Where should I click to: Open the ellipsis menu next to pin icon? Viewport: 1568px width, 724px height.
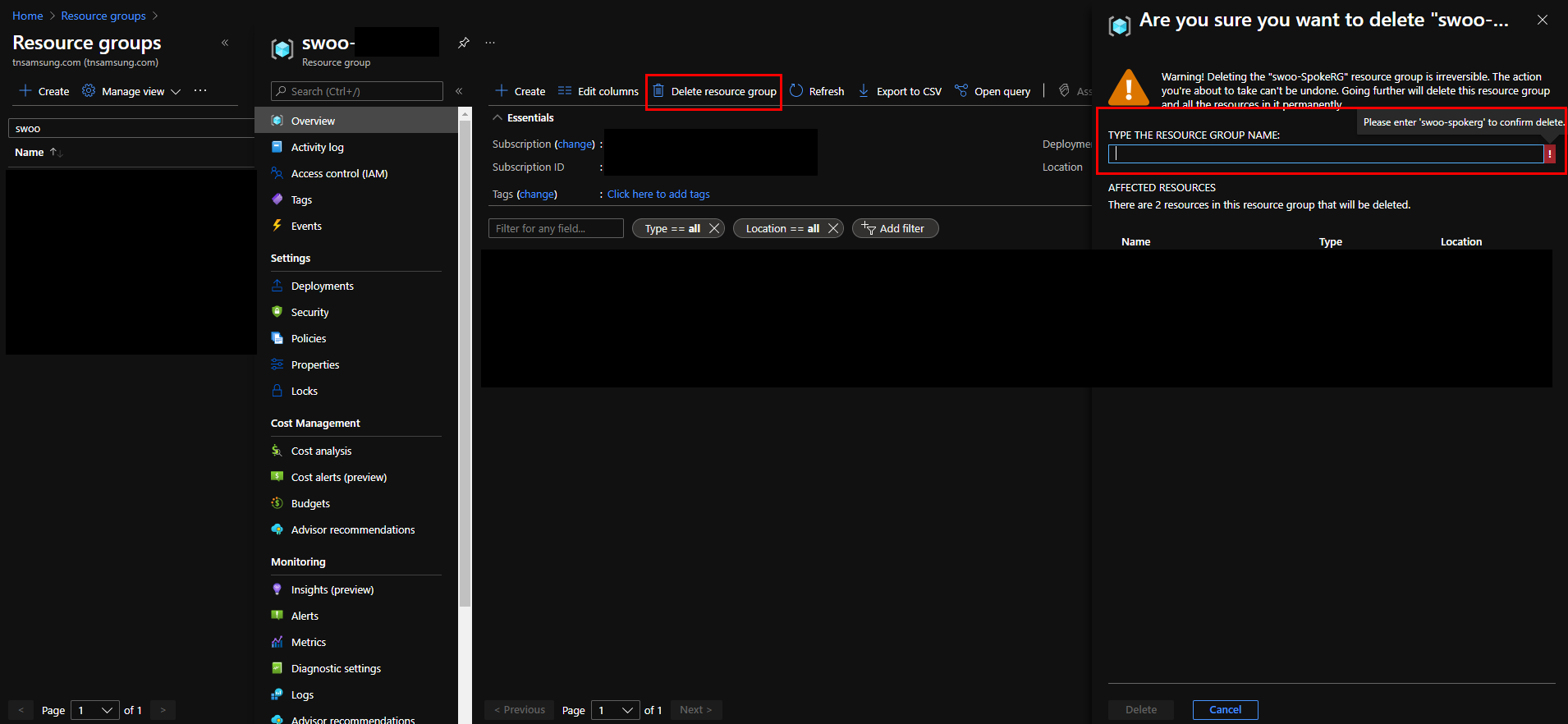tap(490, 43)
